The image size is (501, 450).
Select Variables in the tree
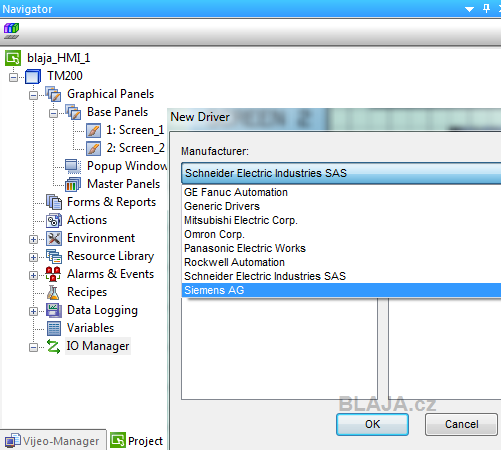click(90, 328)
